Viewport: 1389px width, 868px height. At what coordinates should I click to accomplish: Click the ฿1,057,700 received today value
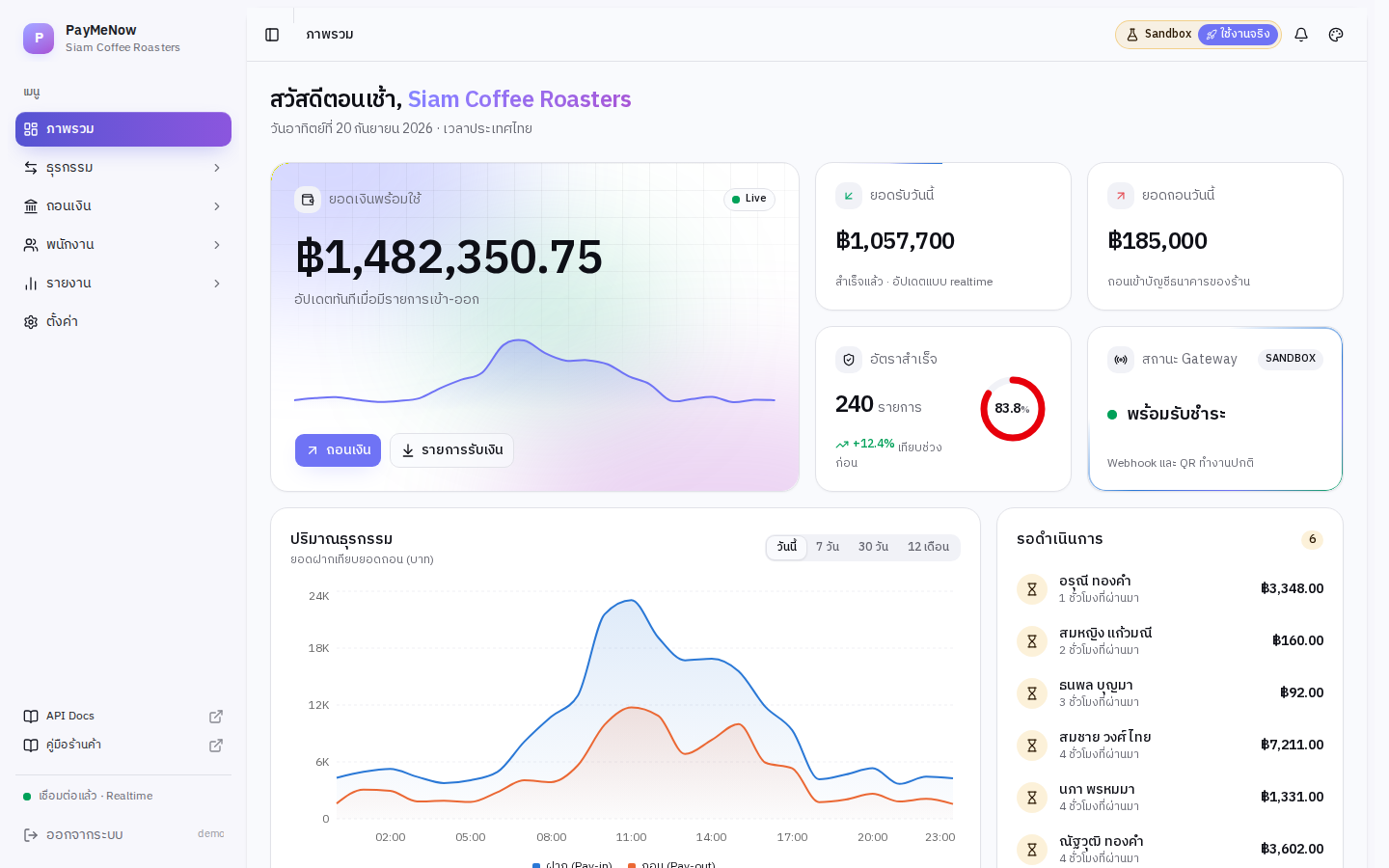[895, 241]
